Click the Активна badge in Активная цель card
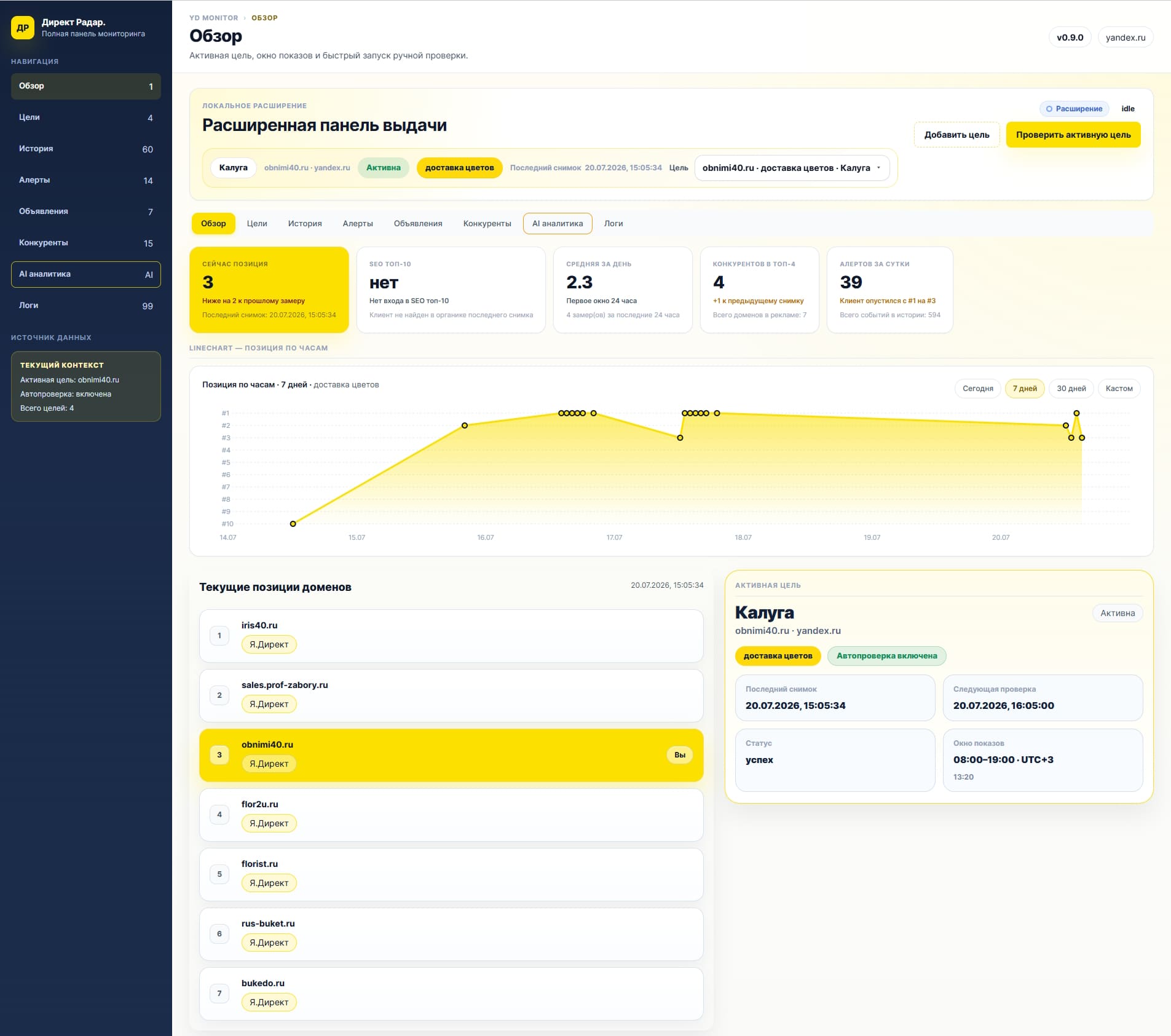Image resolution: width=1171 pixels, height=1036 pixels. tap(1118, 613)
